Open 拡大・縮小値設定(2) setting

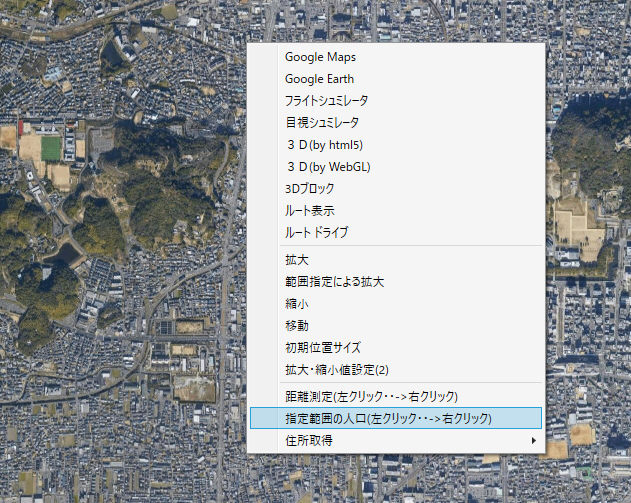335,370
